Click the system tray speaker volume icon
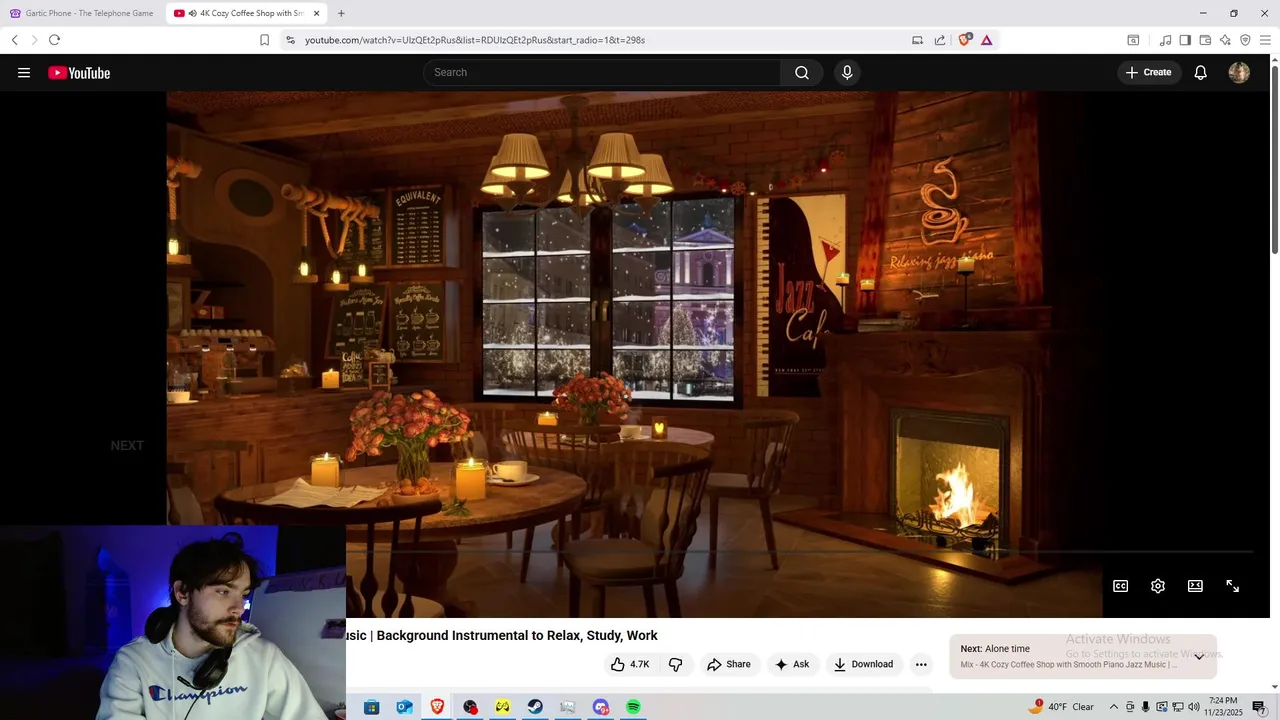 [1194, 707]
